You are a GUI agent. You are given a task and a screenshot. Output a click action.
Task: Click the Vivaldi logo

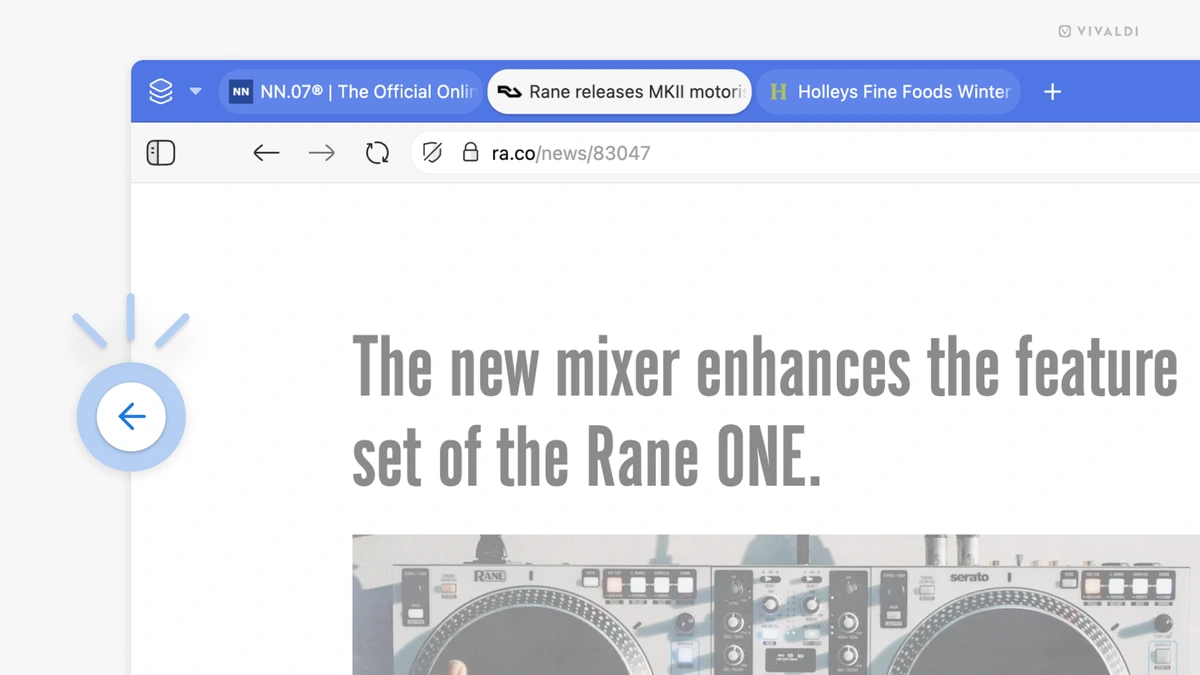(x=1098, y=31)
